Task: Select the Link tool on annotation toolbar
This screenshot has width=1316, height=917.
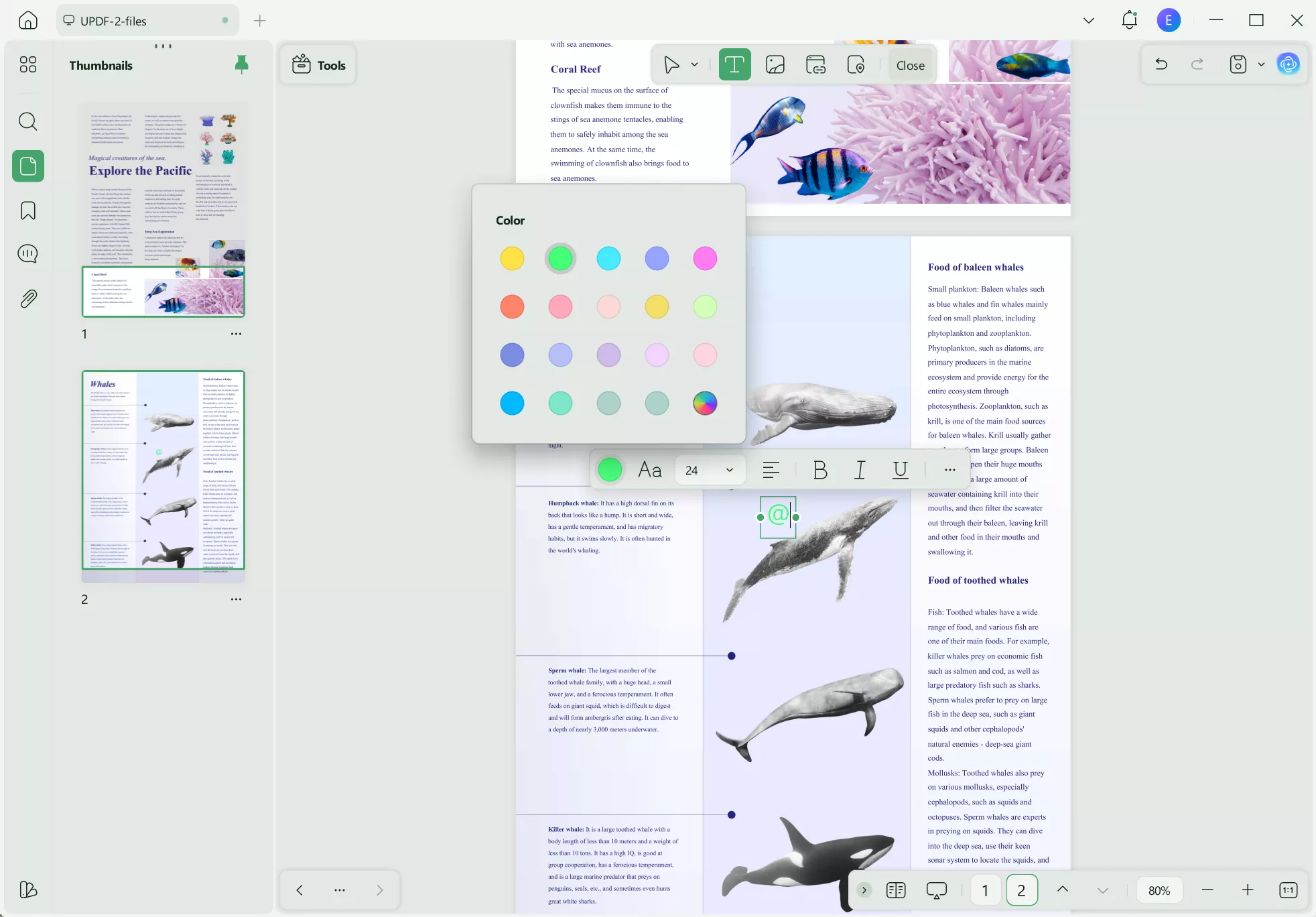Action: [x=815, y=64]
